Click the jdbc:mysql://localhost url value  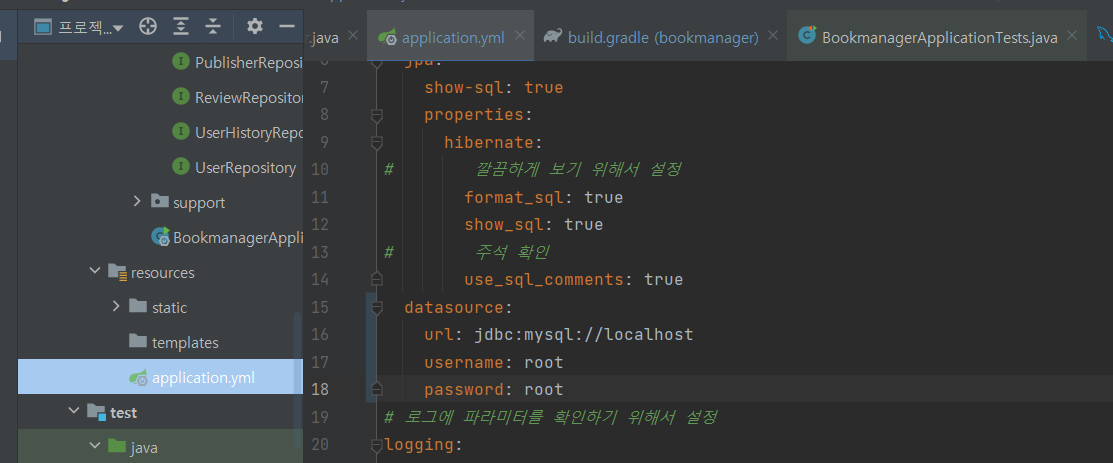(584, 334)
